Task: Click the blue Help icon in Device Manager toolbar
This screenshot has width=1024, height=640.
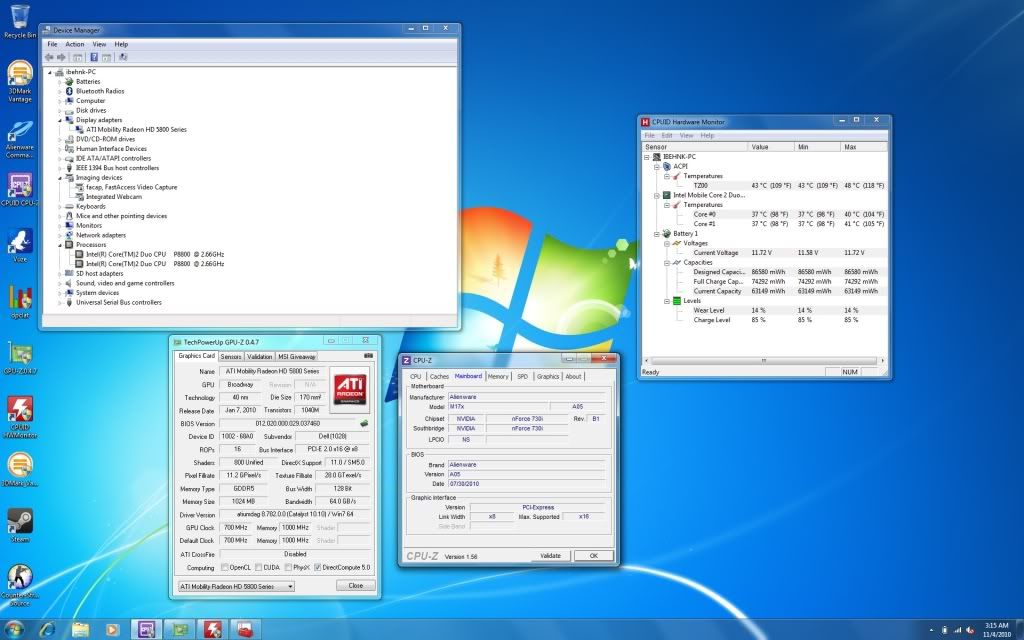Action: [94, 57]
